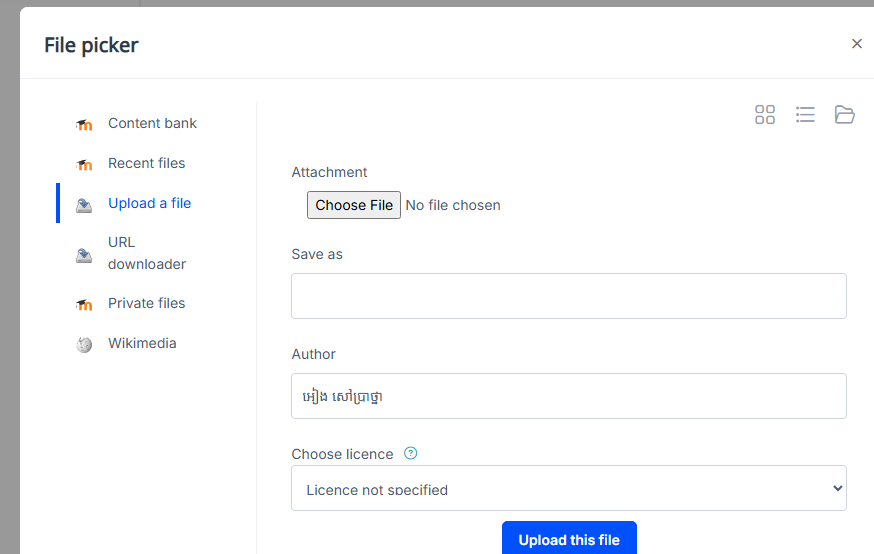Open help for Choose licence
The width and height of the screenshot is (874, 554).
pos(410,453)
